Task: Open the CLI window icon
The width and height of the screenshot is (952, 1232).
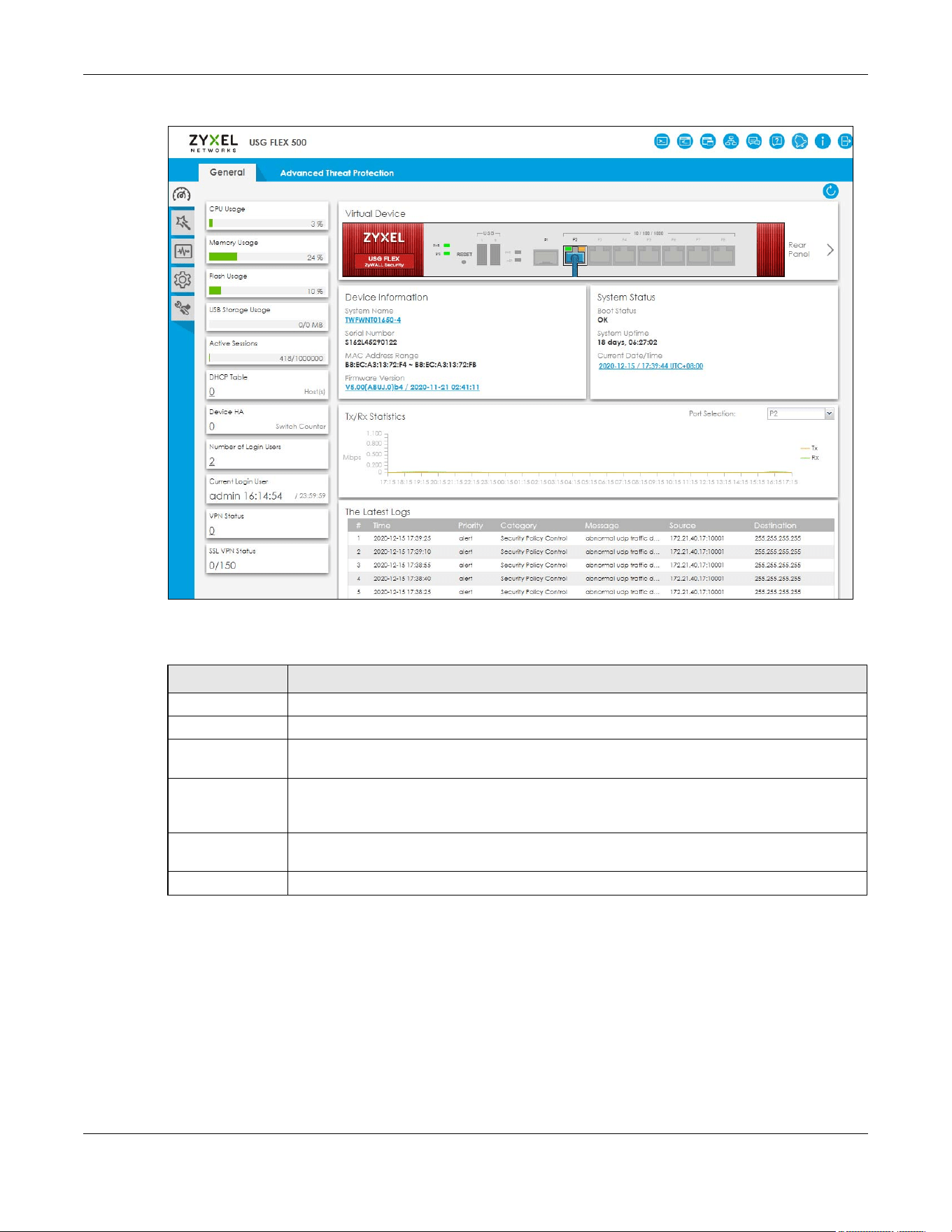Action: 685,141
